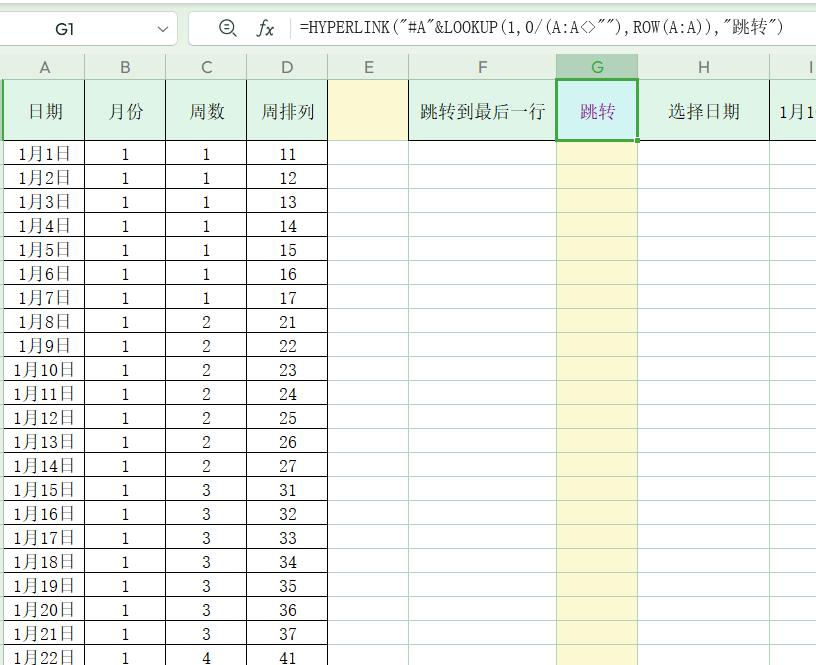Select the 周排列 value 16
Screen dimensions: 816x665
[287, 274]
